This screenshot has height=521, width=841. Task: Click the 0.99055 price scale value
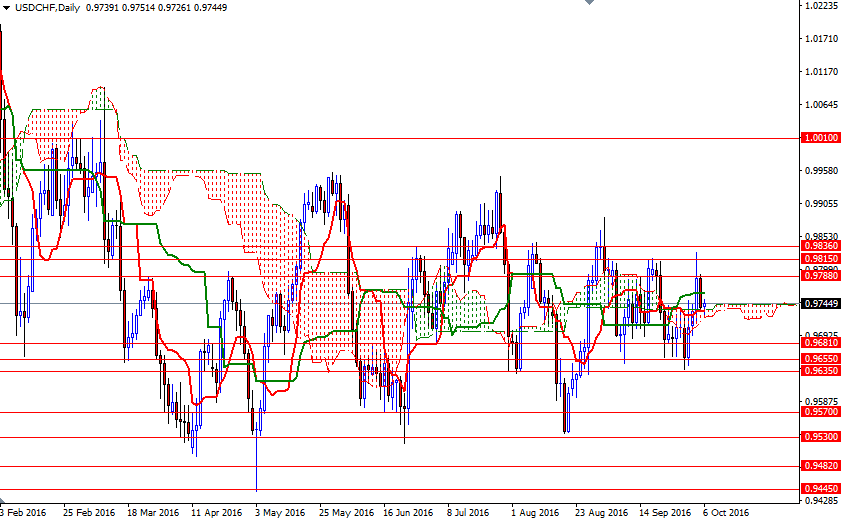[x=822, y=204]
